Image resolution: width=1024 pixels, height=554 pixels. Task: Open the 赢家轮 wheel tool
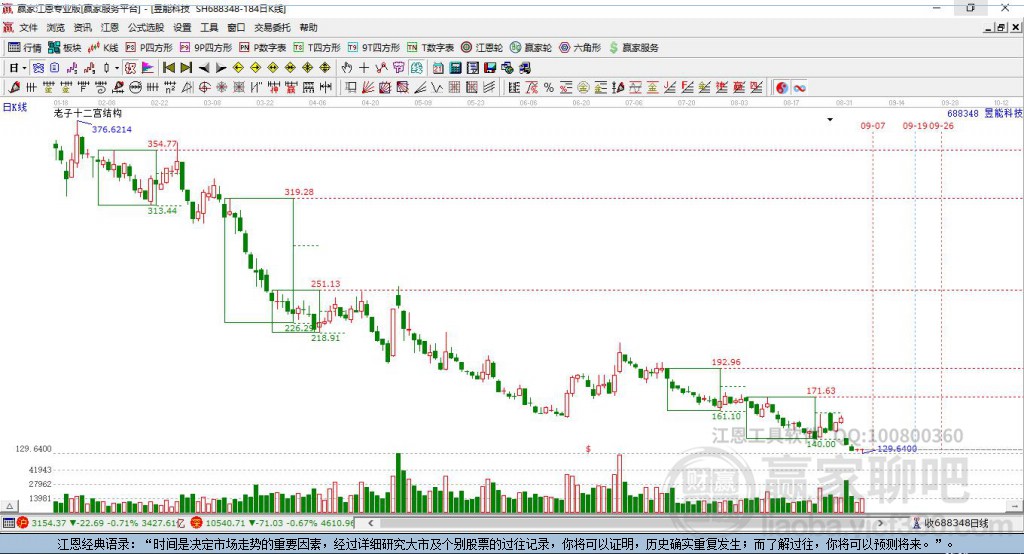[x=531, y=48]
